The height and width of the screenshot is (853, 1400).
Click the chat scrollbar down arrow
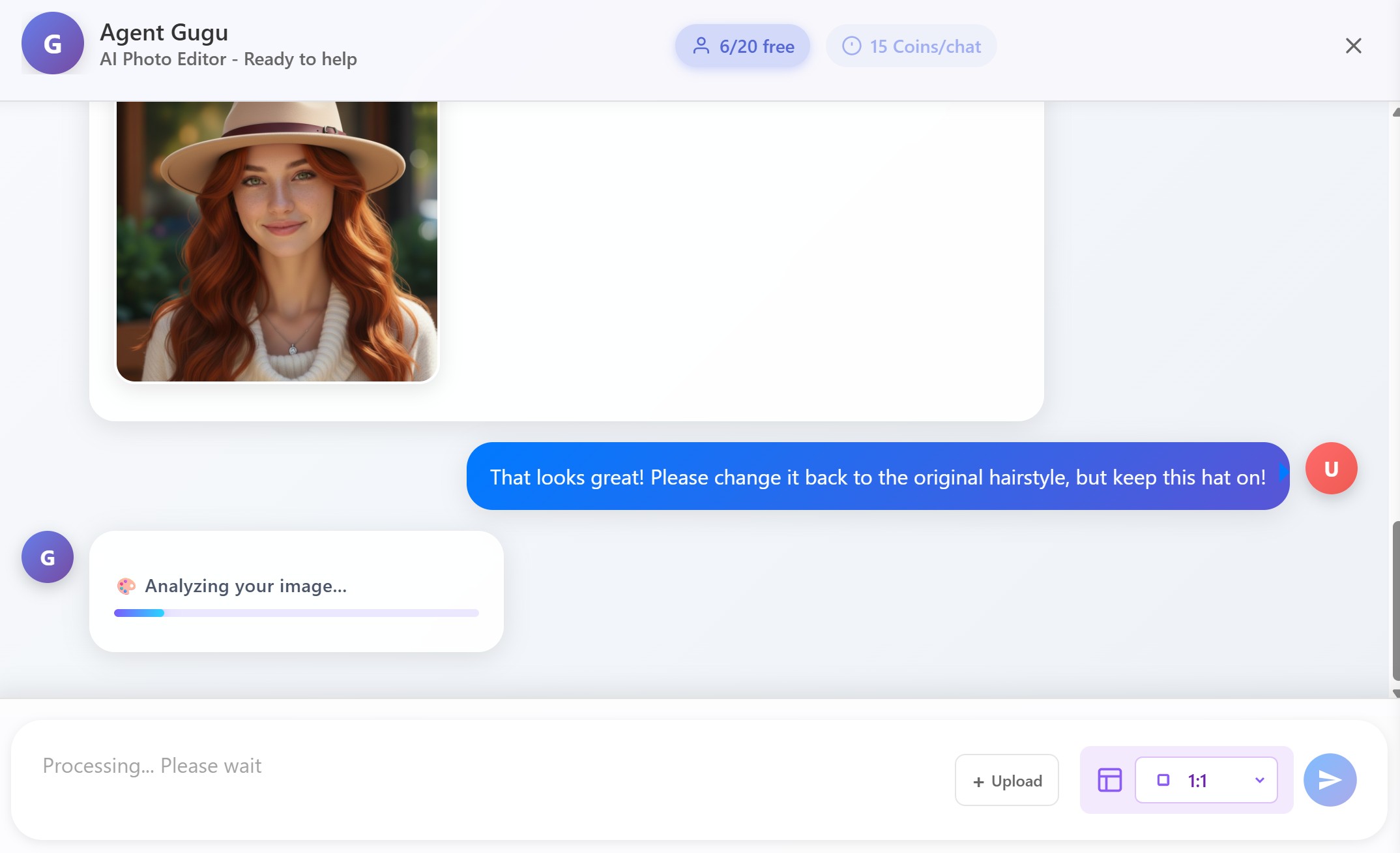click(x=1395, y=693)
